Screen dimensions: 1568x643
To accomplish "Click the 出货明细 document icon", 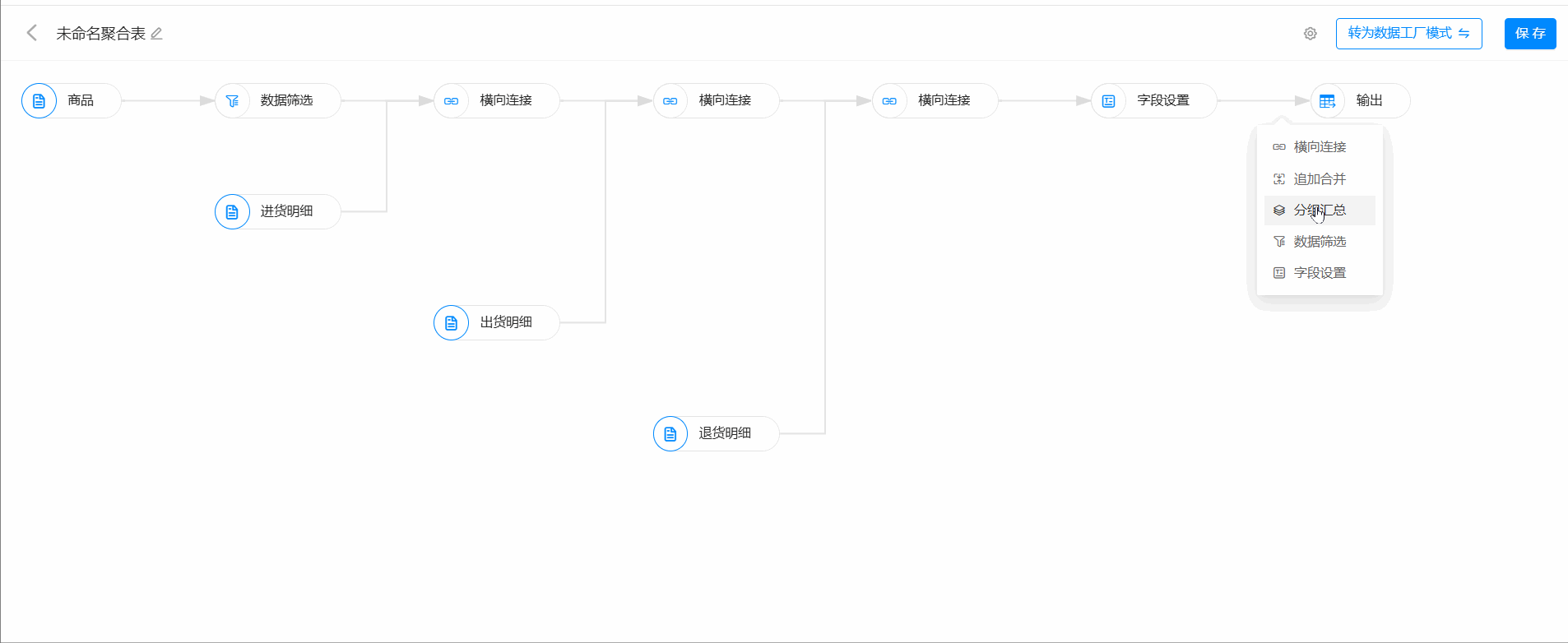I will click(x=451, y=323).
